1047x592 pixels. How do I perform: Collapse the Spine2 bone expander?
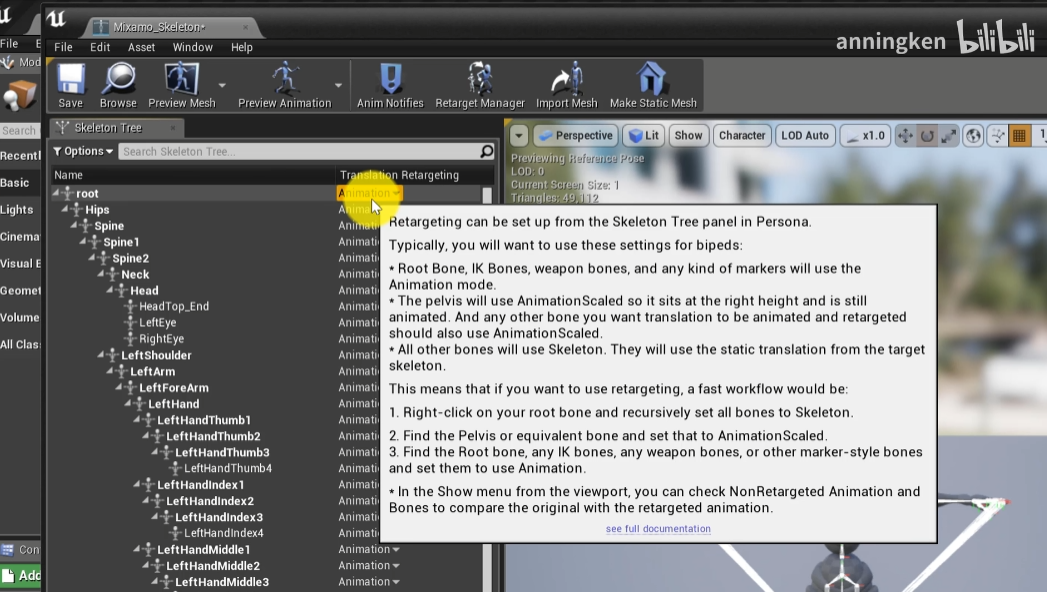point(92,258)
